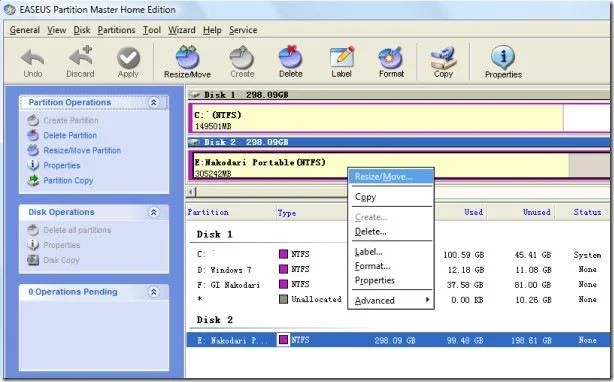Viewport: 614px width, 382px height.
Task: Open the Service menu
Action: 243,30
